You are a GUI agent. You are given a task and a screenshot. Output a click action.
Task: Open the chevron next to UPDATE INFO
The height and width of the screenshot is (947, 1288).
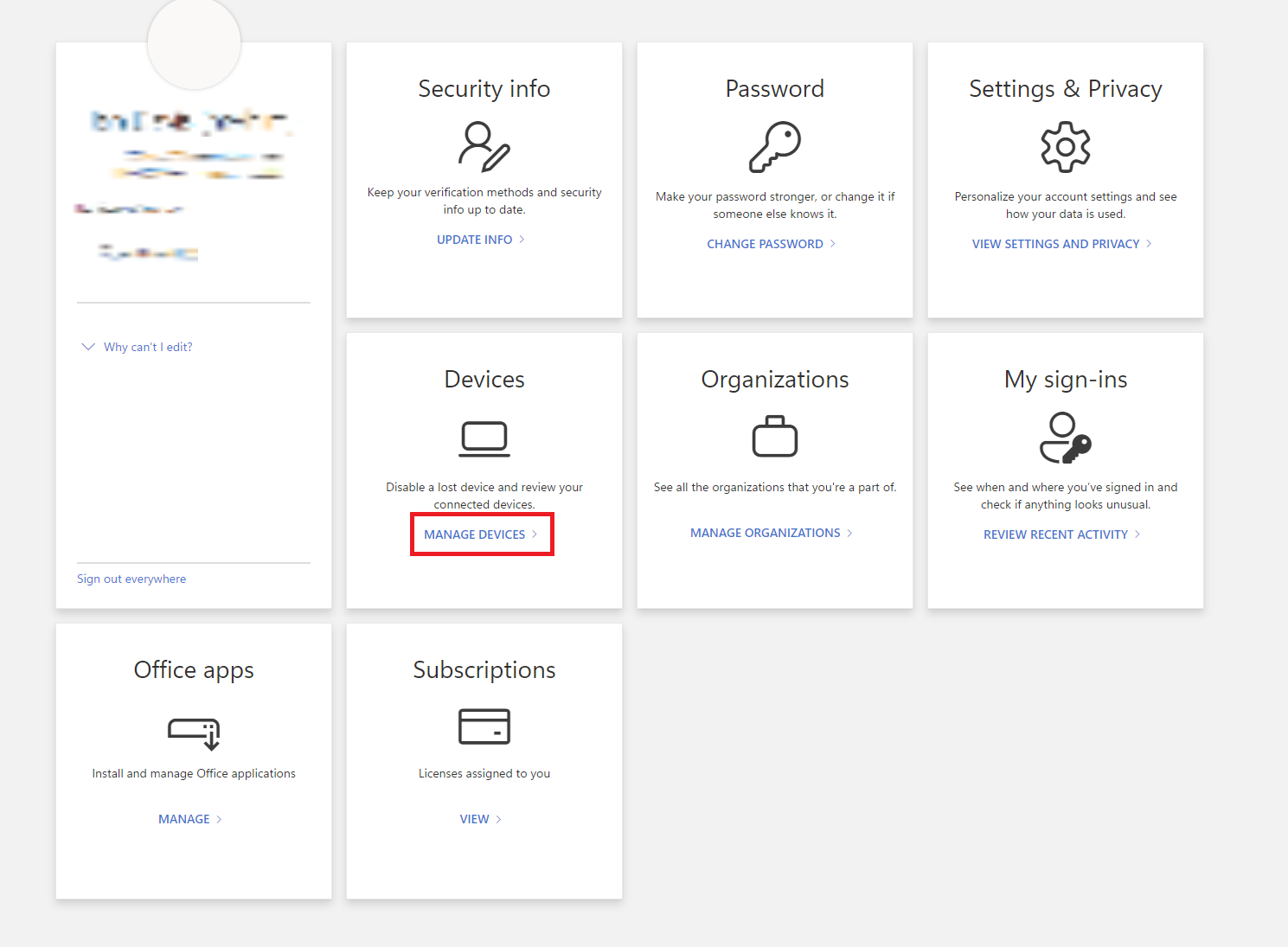pos(522,240)
